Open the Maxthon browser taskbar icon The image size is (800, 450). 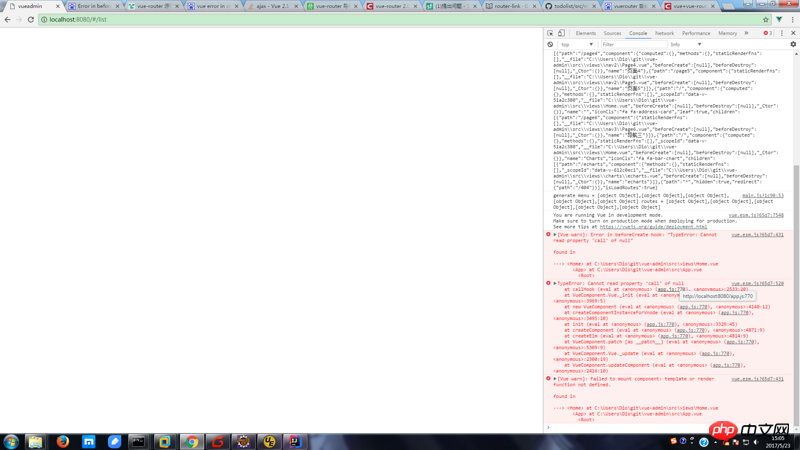coord(89,442)
